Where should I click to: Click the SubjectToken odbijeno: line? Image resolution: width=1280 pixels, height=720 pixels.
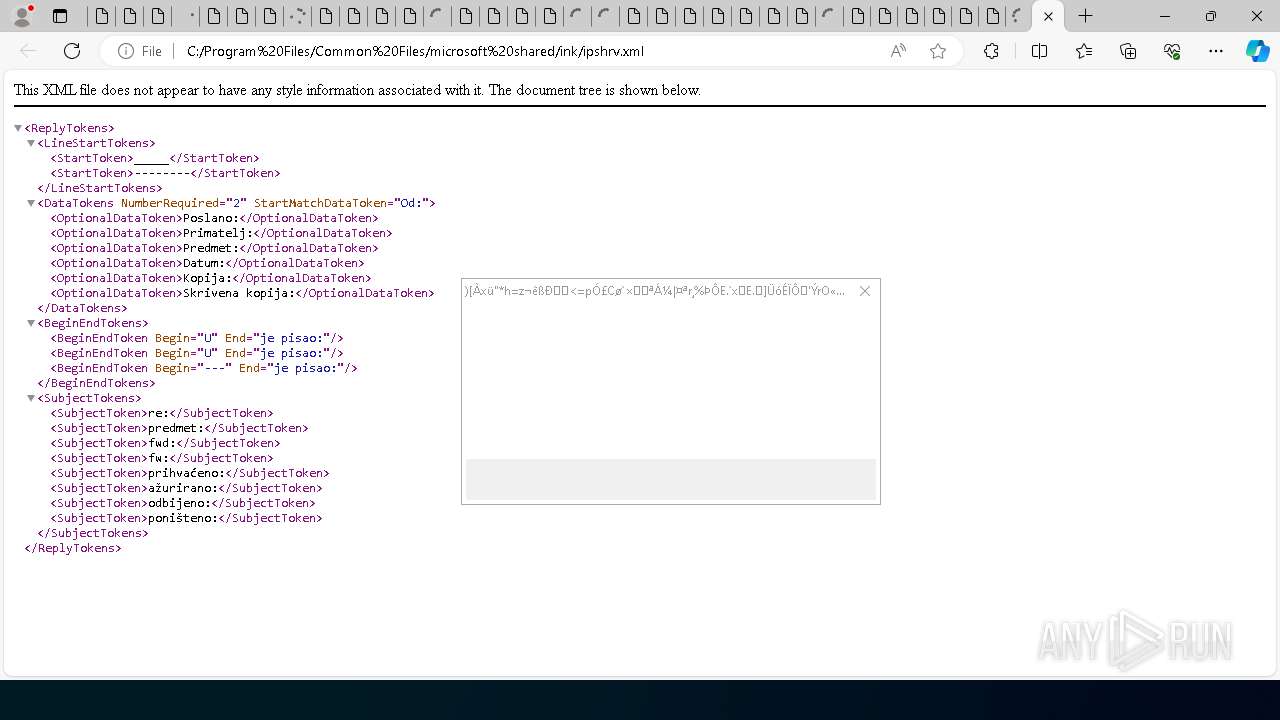pyautogui.click(x=183, y=503)
